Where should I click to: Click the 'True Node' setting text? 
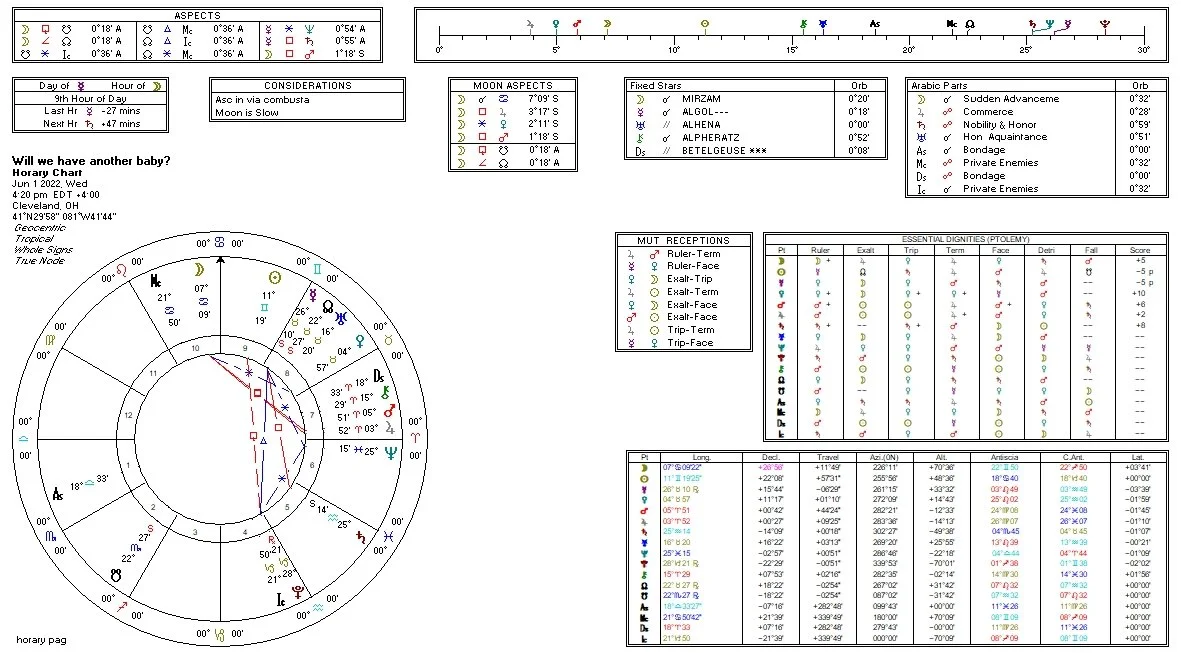[39, 261]
